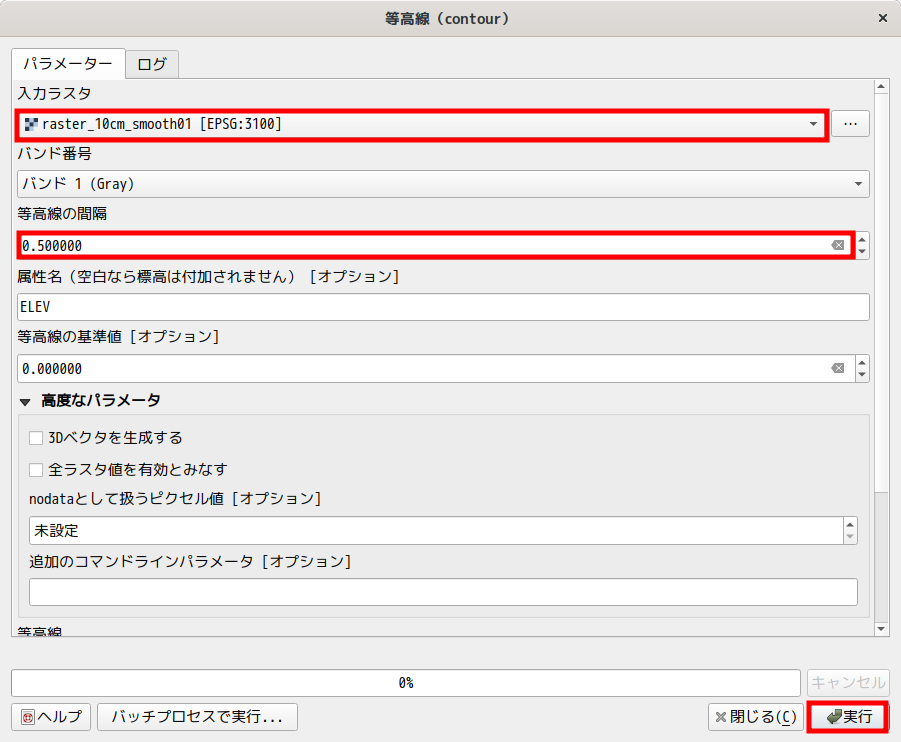Increase 等高線の基準値 with up arrow

click(862, 363)
